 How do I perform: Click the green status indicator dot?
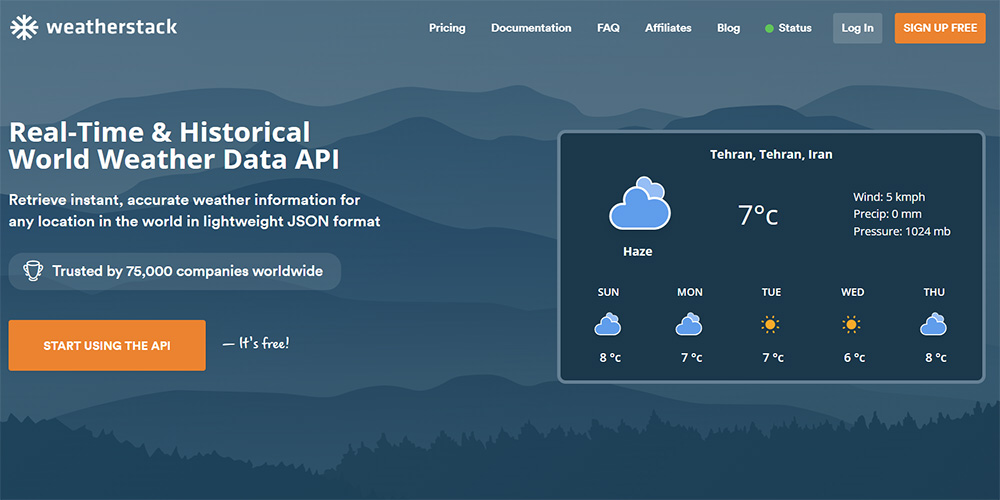coord(769,28)
